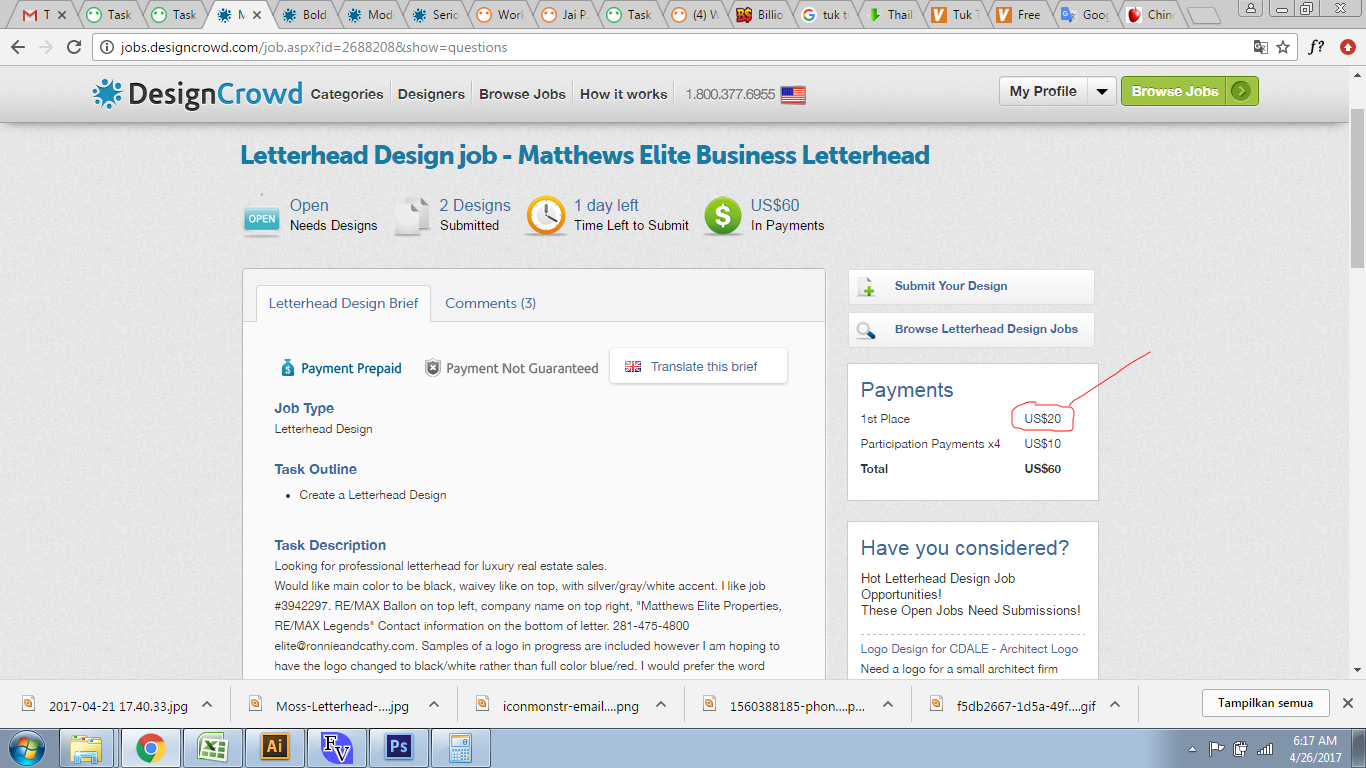
Task: Click the f? extension icon
Action: pyautogui.click(x=1316, y=47)
